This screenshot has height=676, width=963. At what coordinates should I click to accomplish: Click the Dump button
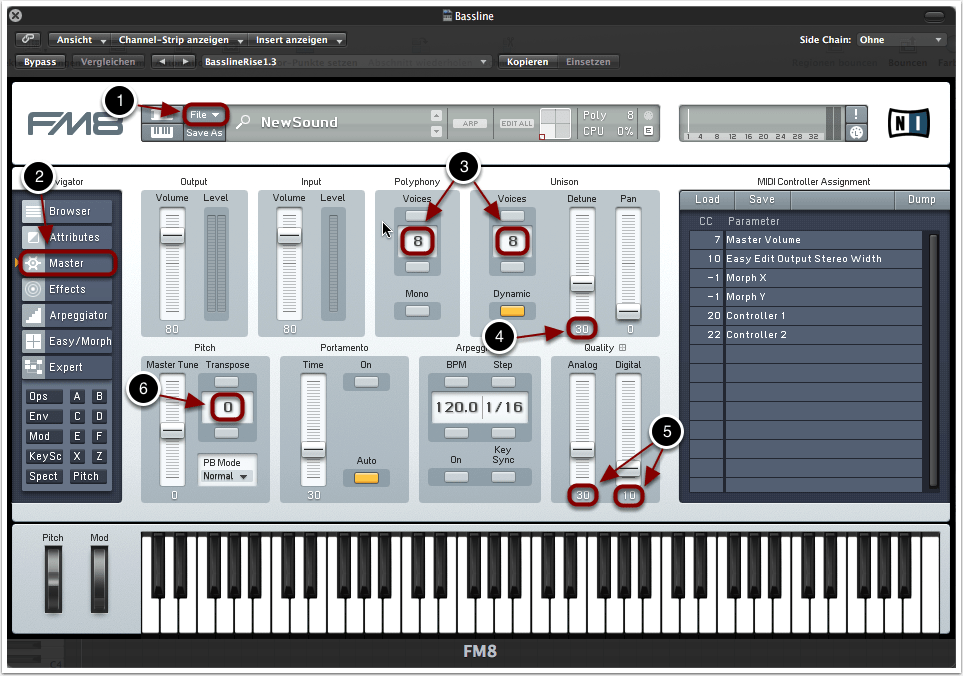(x=921, y=200)
